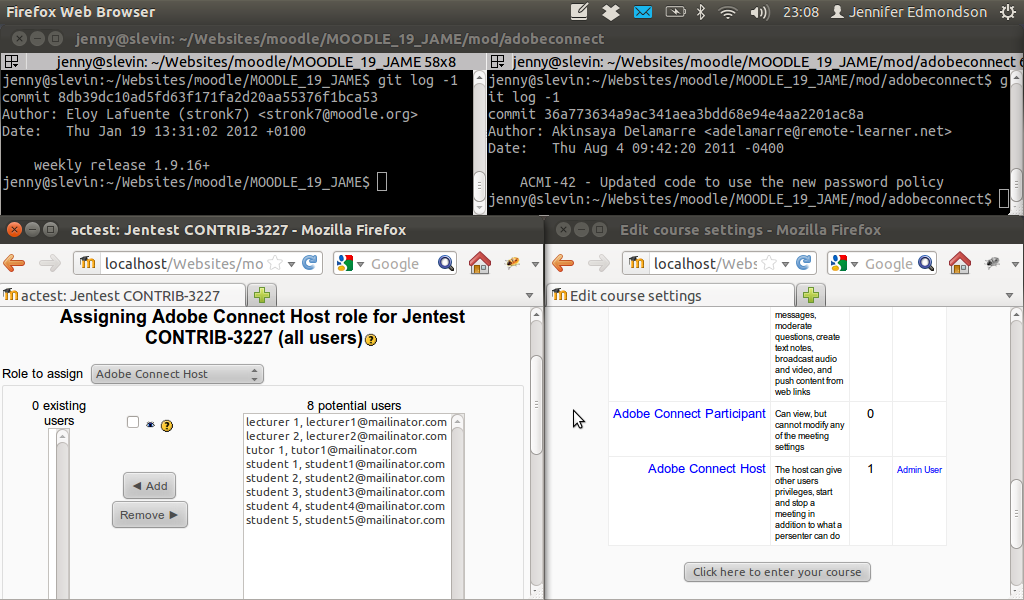Open Role to assign dropdown
1024x600 pixels.
coord(177,374)
